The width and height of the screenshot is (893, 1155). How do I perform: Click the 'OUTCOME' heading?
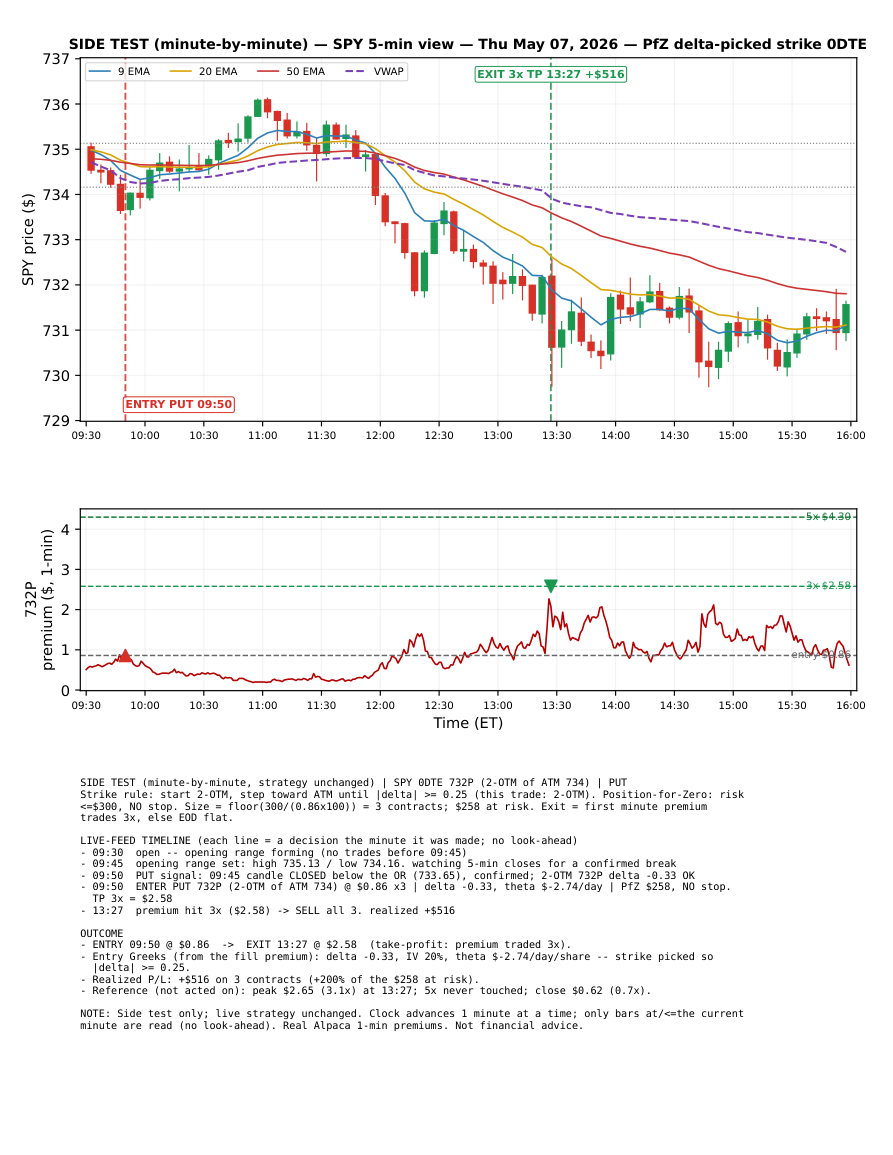coord(102,933)
